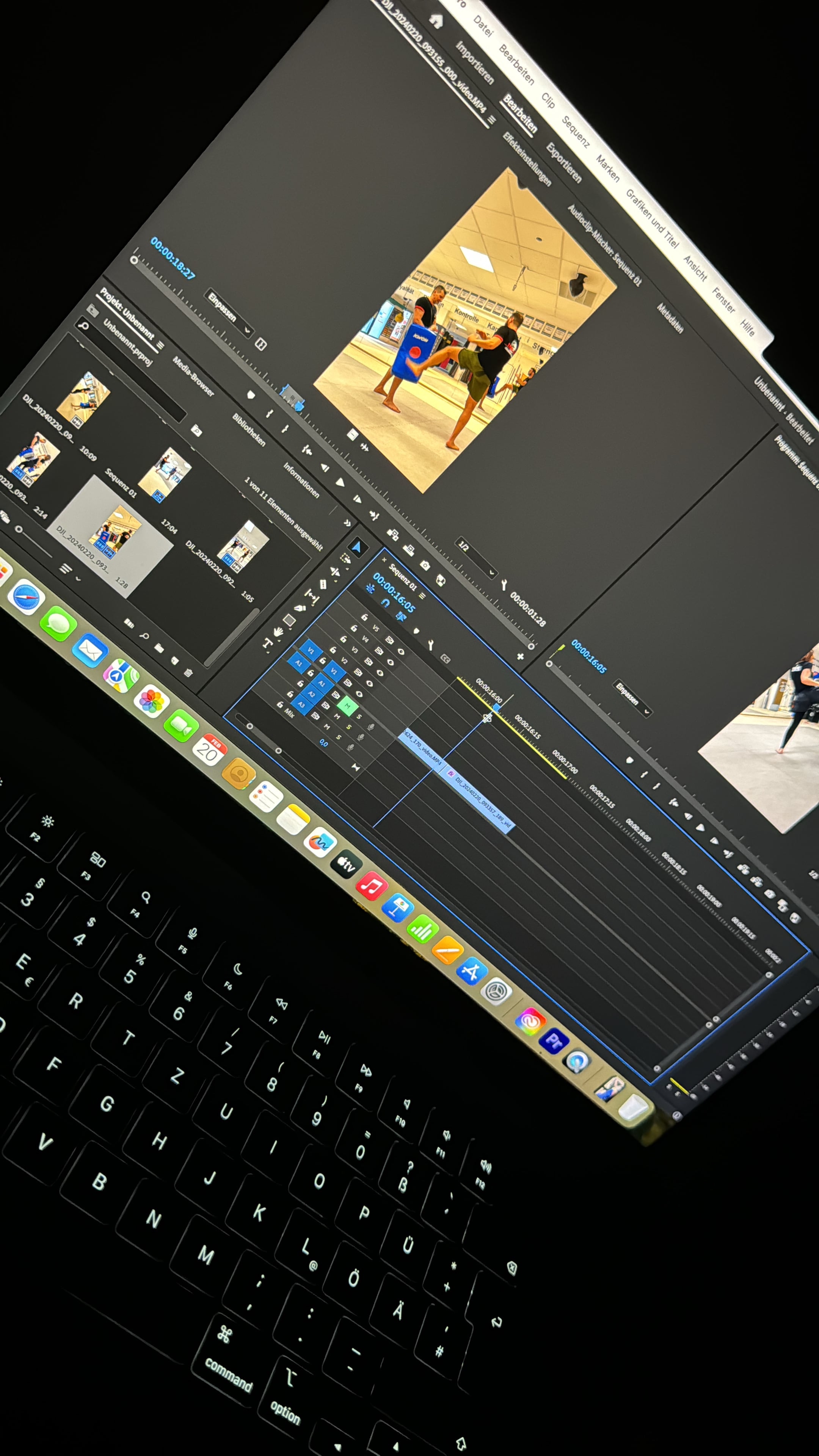
Task: Open the Importieren workspace
Action: [475, 63]
